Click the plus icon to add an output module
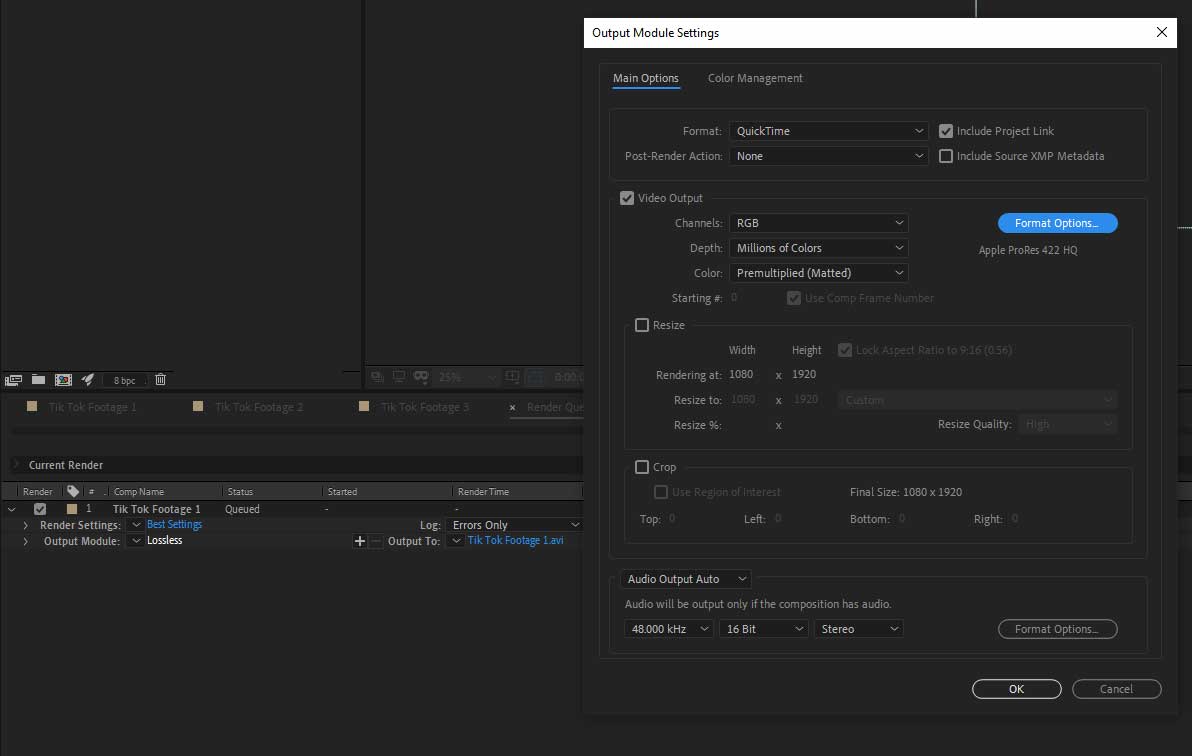This screenshot has height=756, width=1192. (359, 540)
